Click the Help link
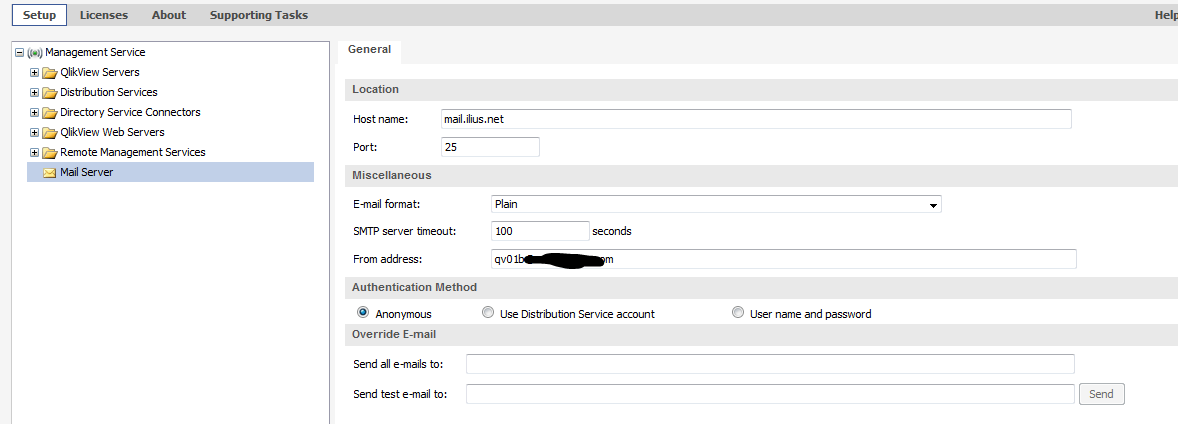Screen dimensions: 1178x424 click(1166, 15)
